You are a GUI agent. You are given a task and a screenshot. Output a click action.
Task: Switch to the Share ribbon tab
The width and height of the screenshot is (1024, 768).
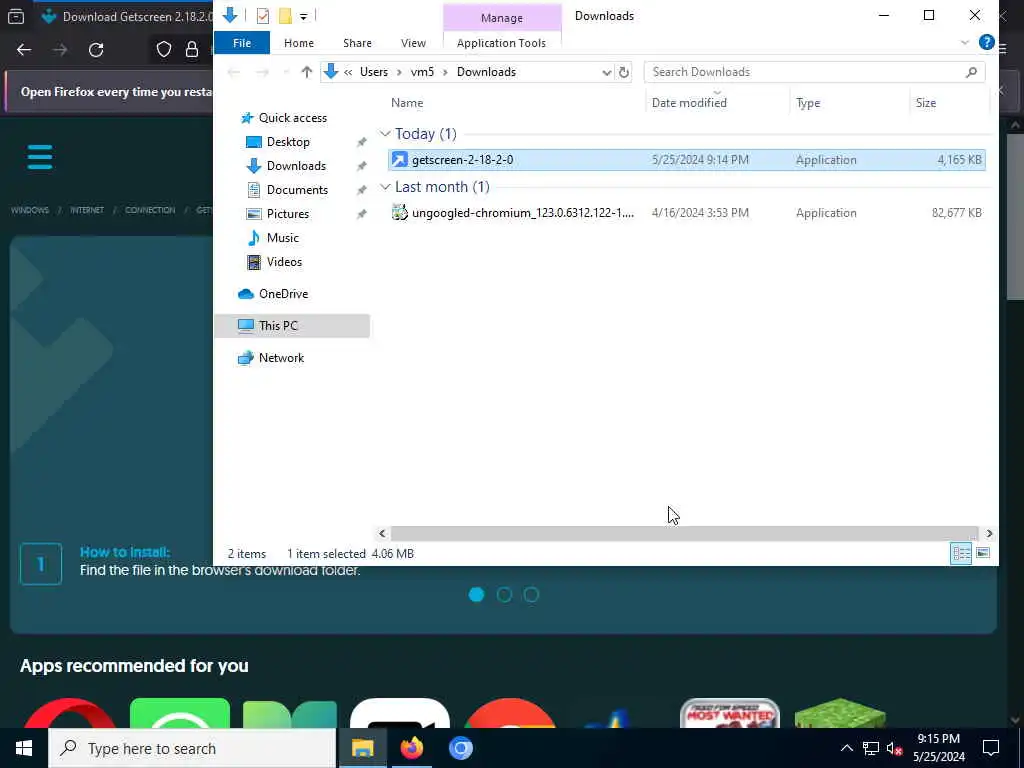[x=357, y=43]
